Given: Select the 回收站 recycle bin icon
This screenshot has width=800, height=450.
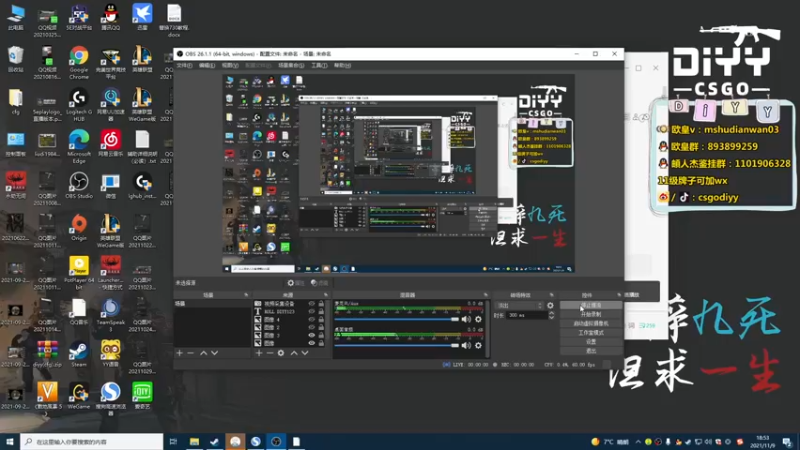Looking at the screenshot, I should click(x=15, y=59).
